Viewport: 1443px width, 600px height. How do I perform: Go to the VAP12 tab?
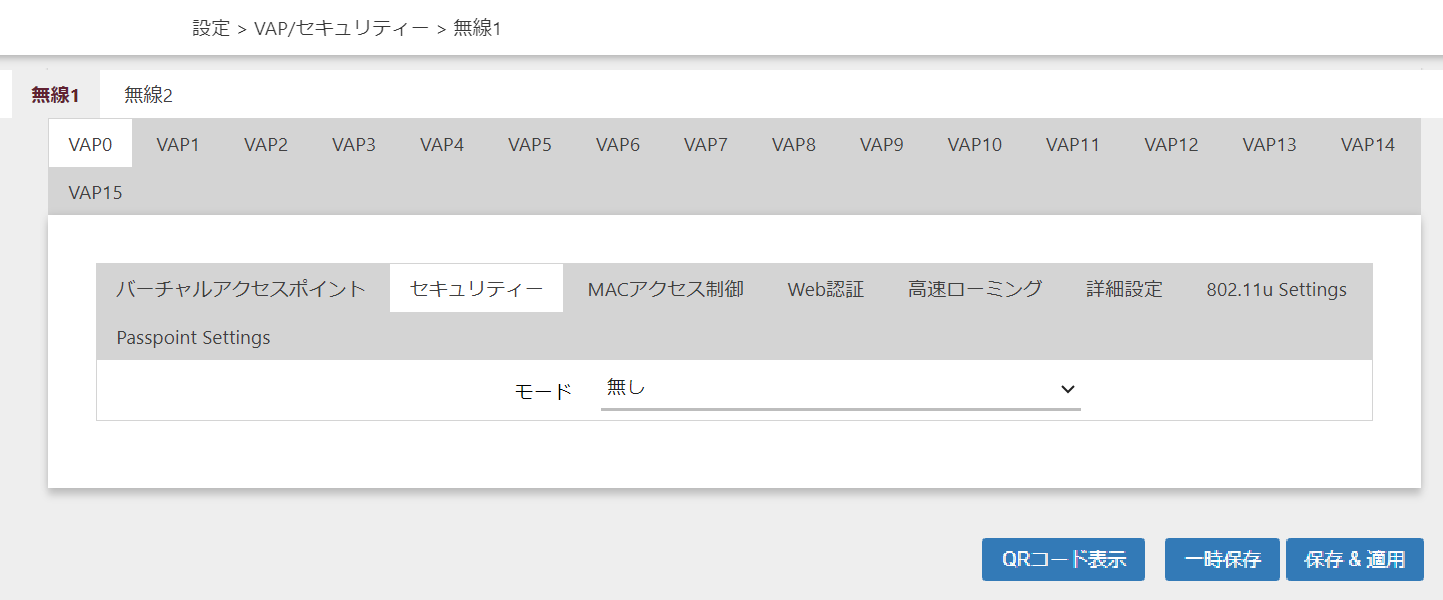[x=1171, y=144]
